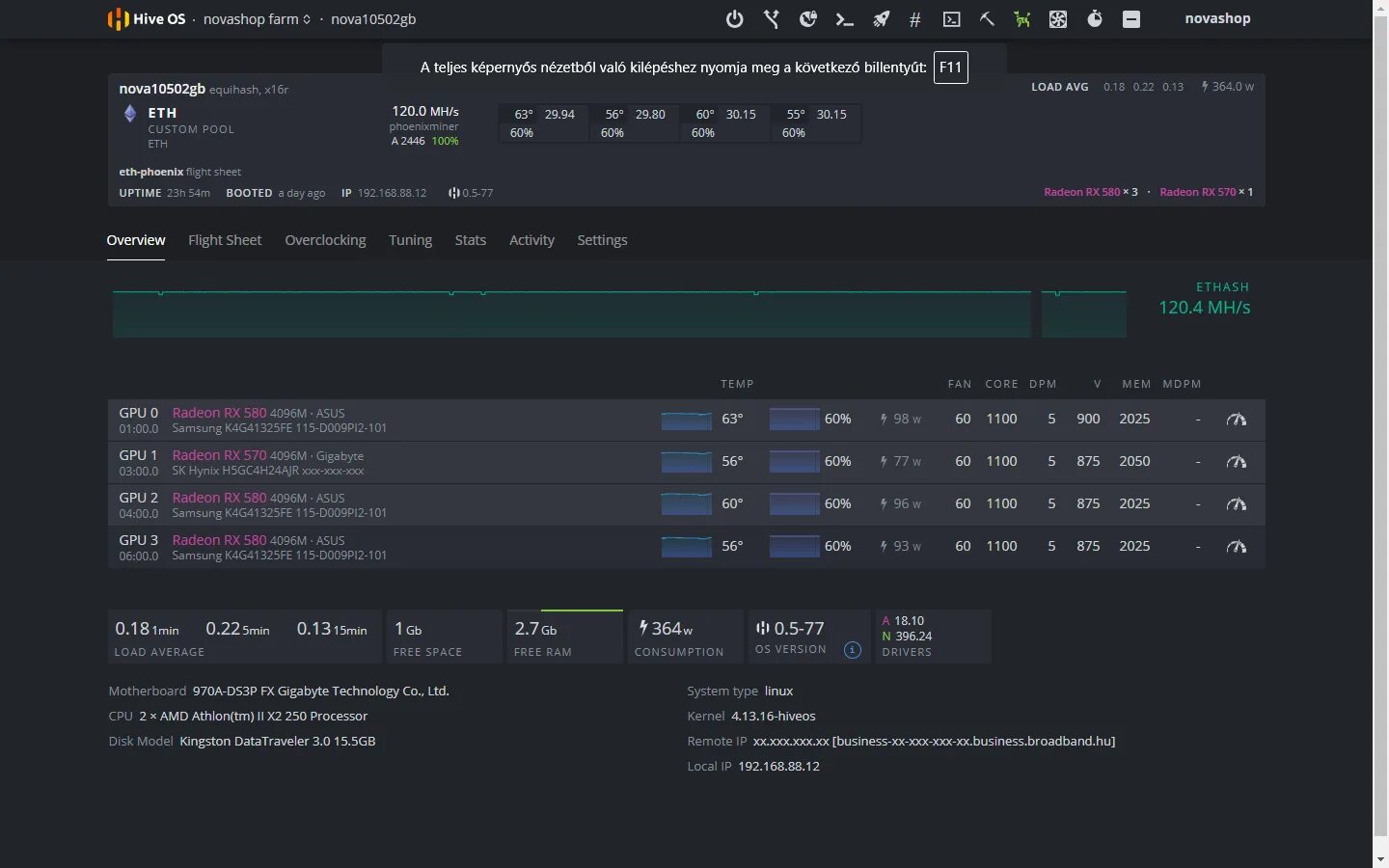The width and height of the screenshot is (1389, 868).
Task: Open the Activity tab
Action: pyautogui.click(x=531, y=240)
